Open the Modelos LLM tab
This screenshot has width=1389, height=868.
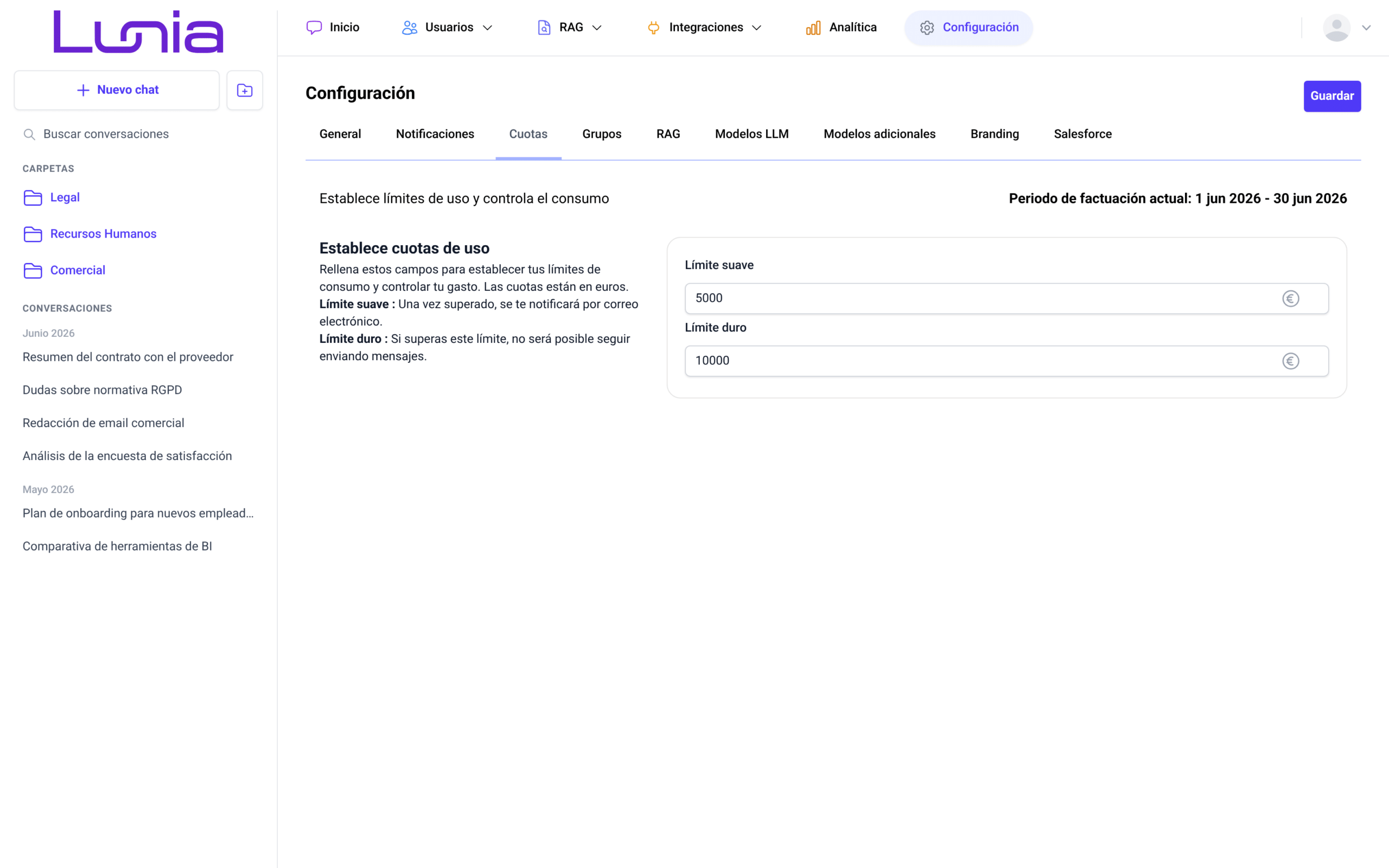[x=751, y=134]
